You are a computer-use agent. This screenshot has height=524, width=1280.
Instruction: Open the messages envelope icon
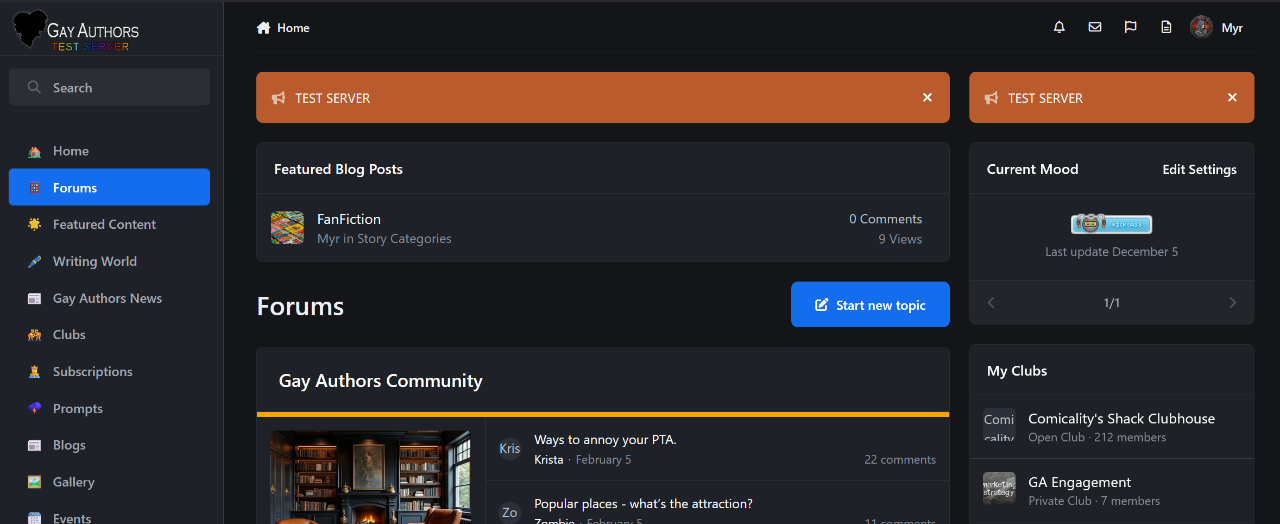click(1095, 28)
